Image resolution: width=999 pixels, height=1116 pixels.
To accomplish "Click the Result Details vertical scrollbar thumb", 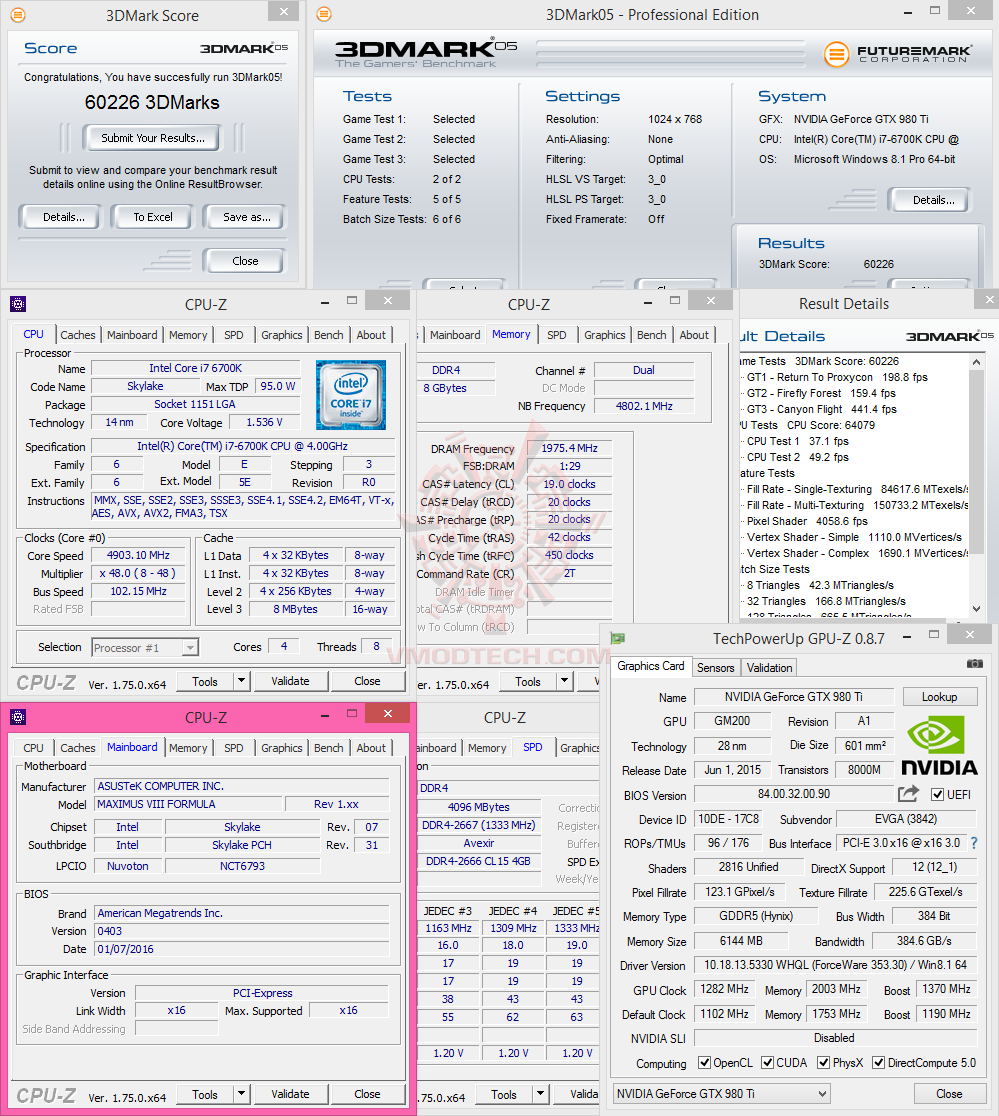I will (x=976, y=461).
